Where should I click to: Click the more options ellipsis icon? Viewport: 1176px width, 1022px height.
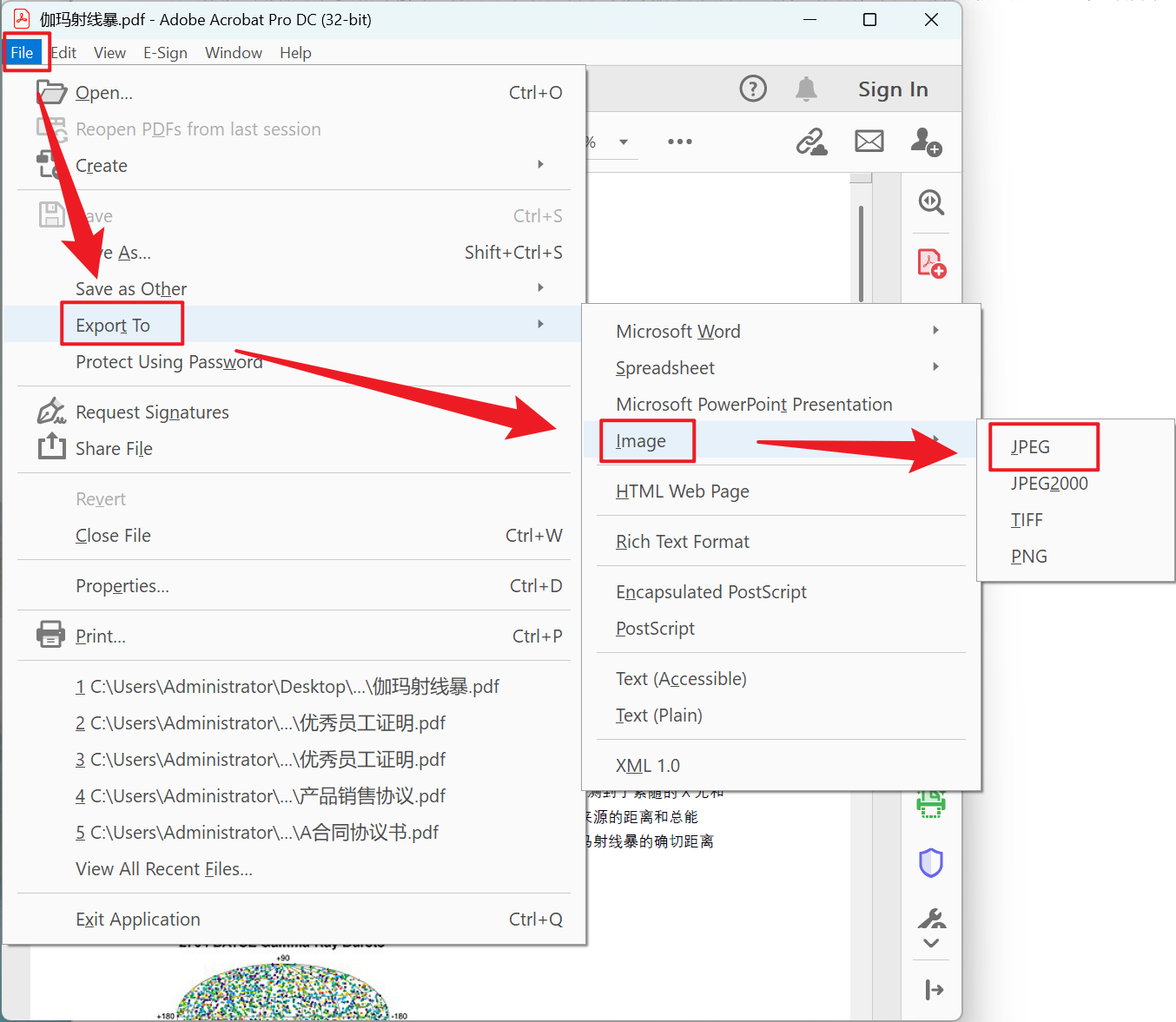pos(680,142)
